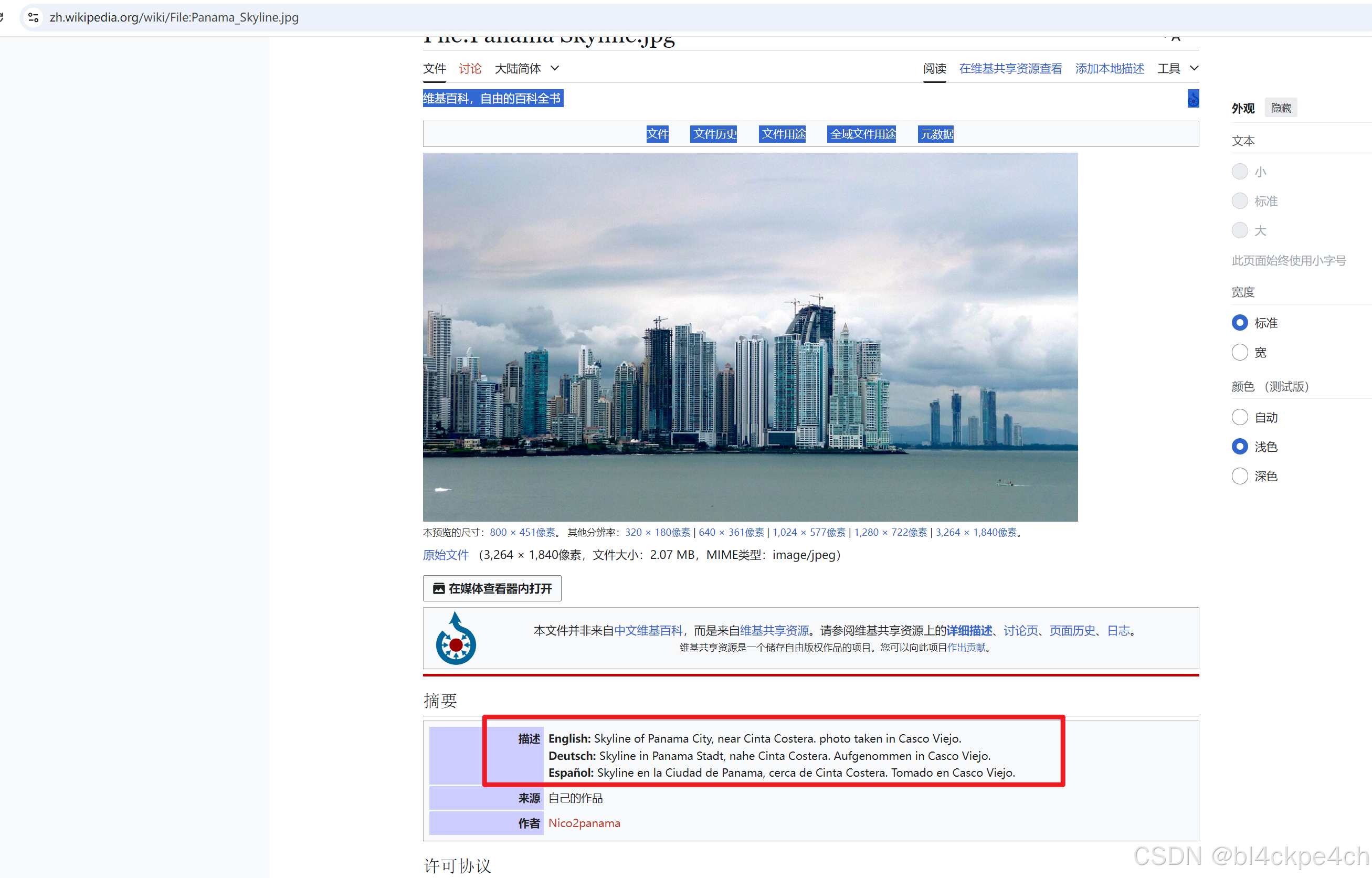The width and height of the screenshot is (1372, 878).
Task: Open author Nico2panama link
Action: [584, 823]
